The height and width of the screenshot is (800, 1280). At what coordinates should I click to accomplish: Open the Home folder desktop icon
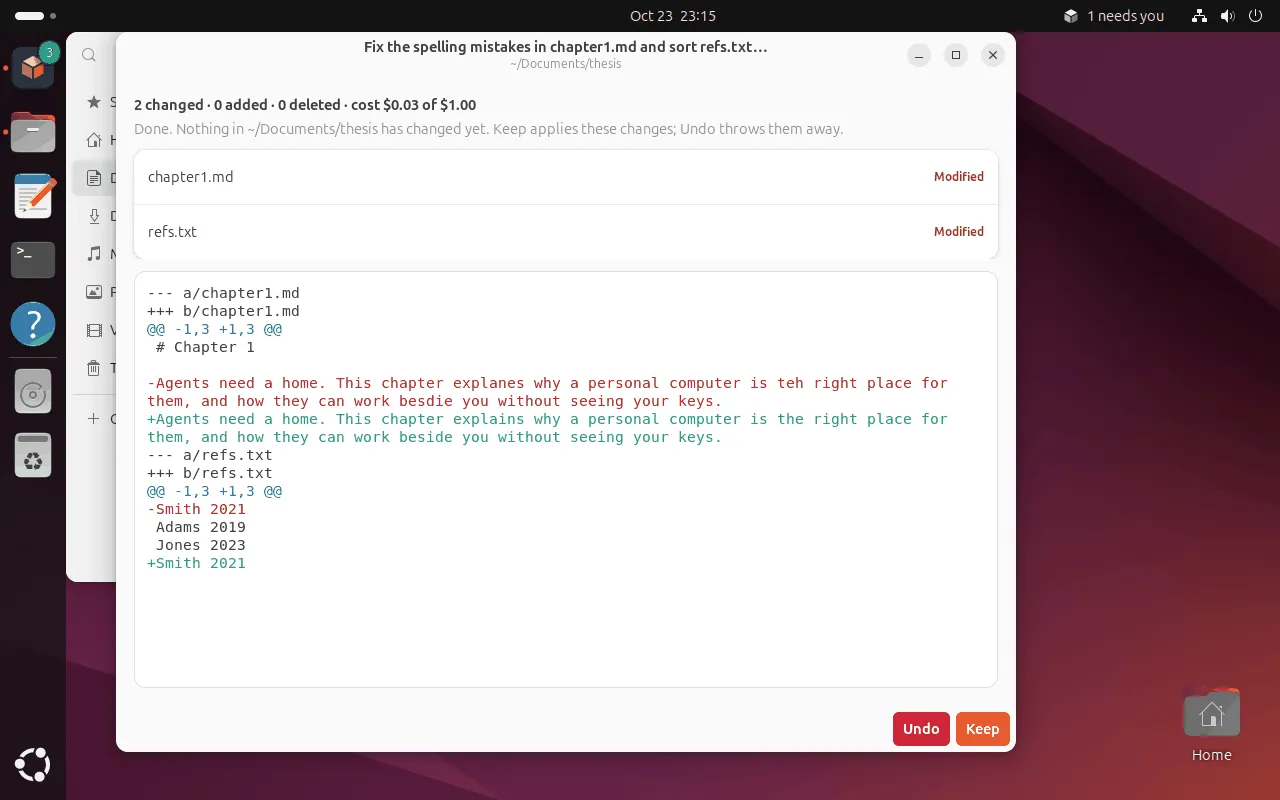[x=1212, y=725]
